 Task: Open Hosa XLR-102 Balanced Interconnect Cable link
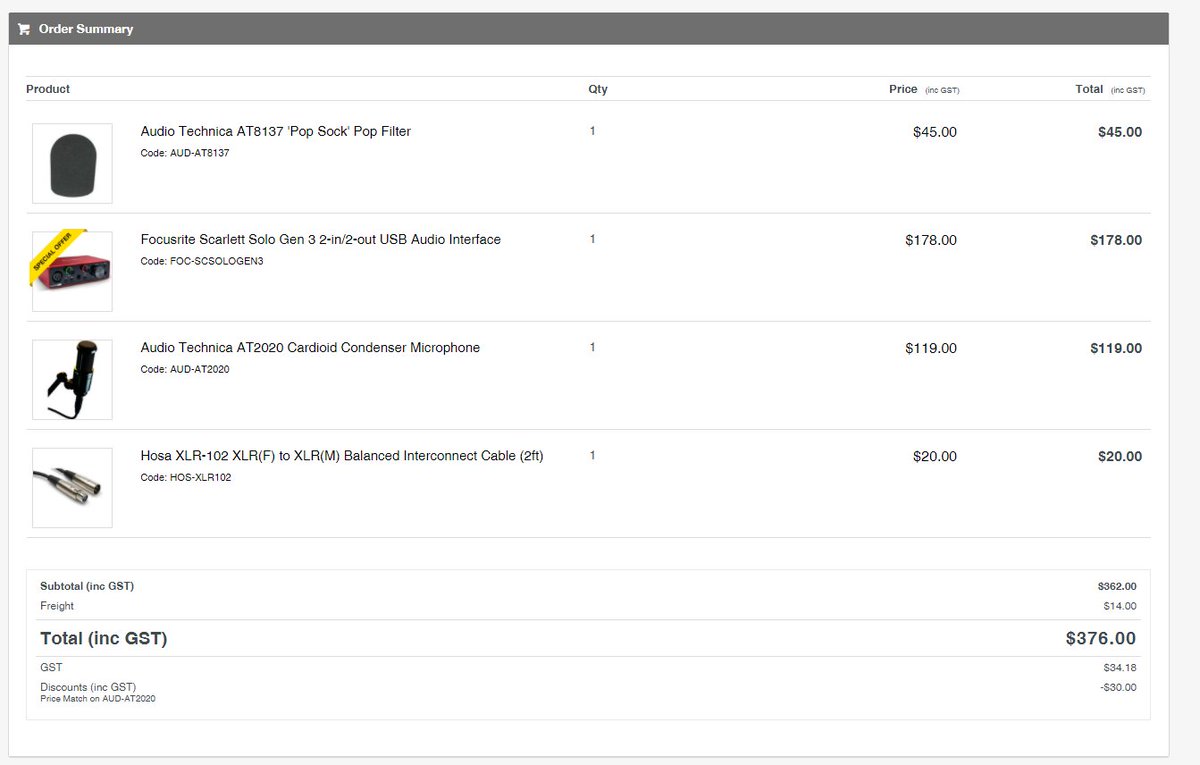point(342,455)
